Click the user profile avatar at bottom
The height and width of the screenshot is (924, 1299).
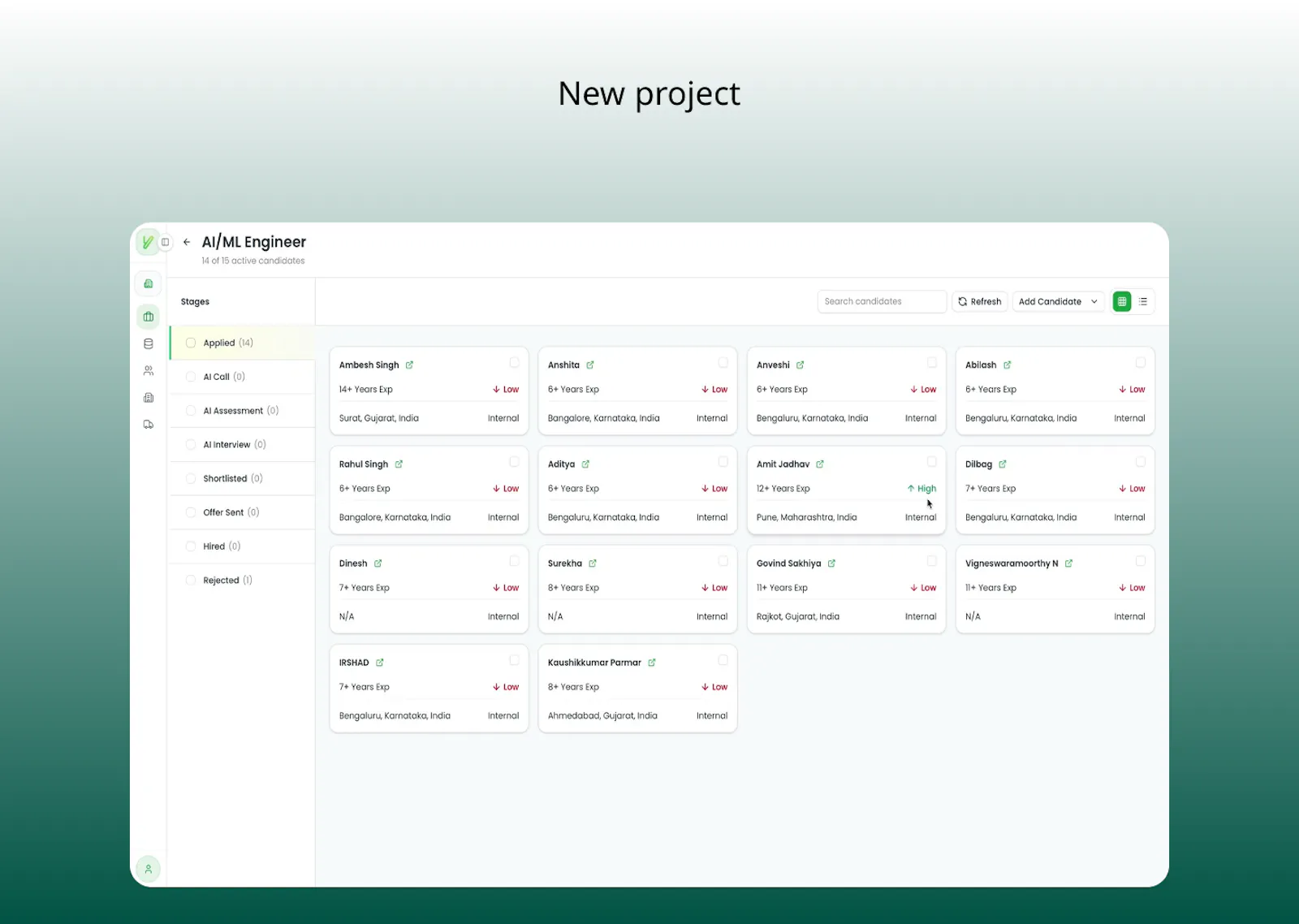click(x=149, y=869)
